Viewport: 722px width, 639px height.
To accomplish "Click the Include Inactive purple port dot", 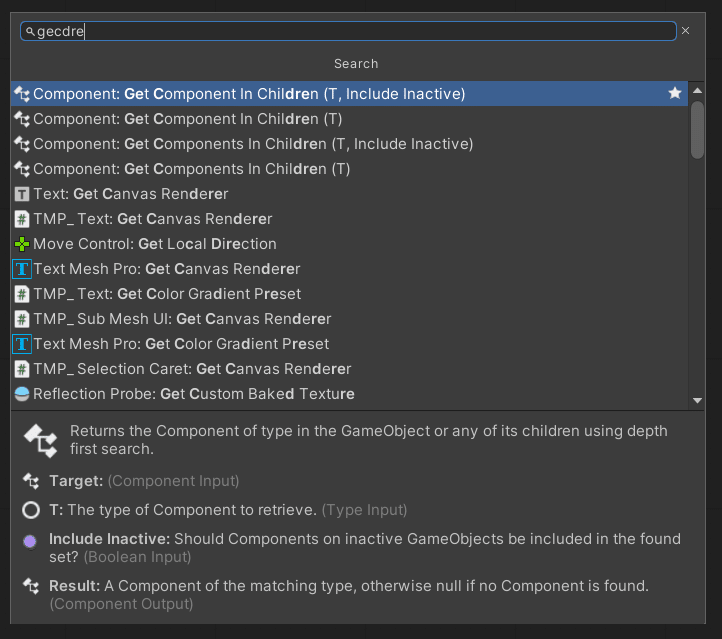I will click(30, 540).
